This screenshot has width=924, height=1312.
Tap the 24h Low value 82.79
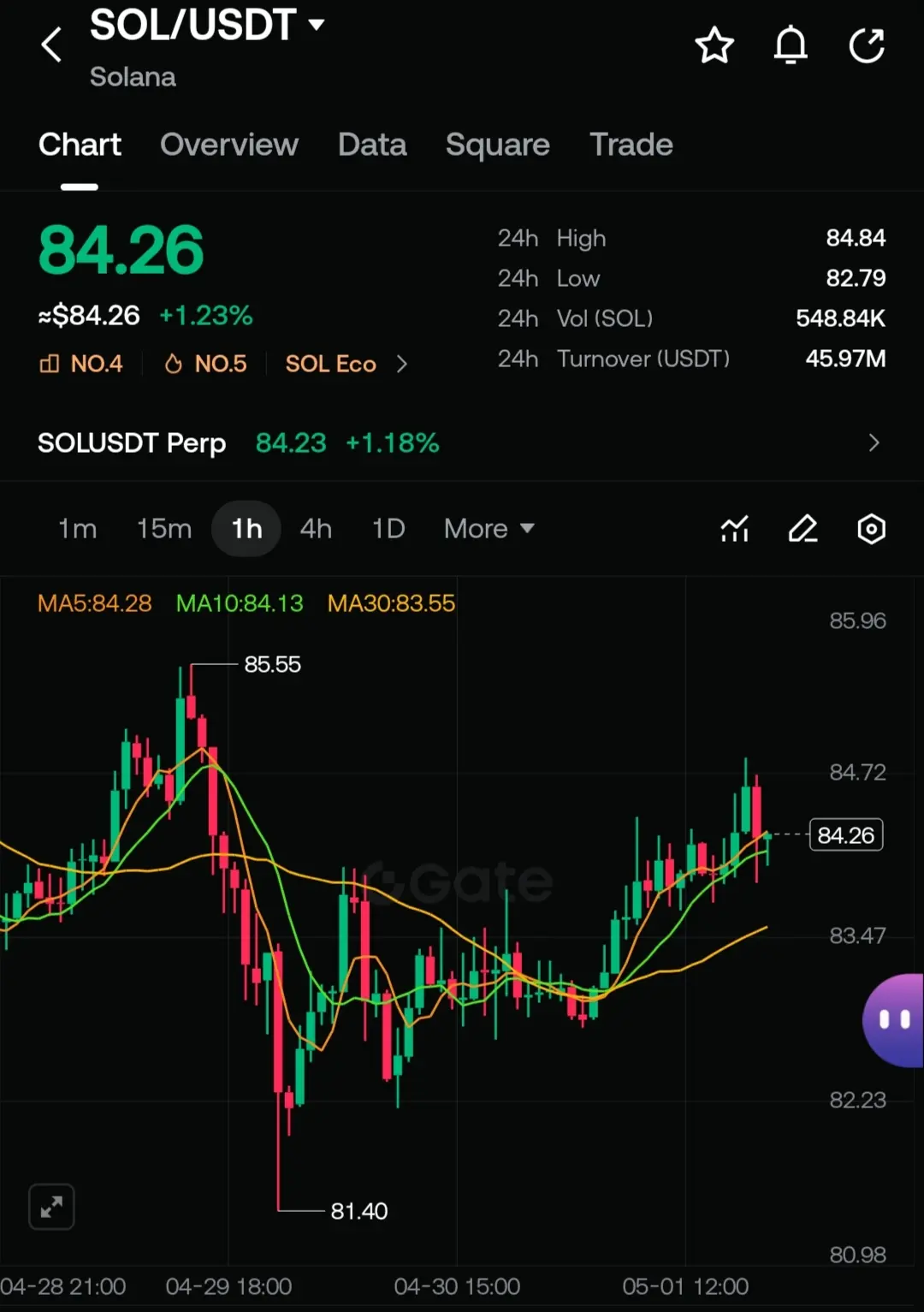[x=856, y=278]
